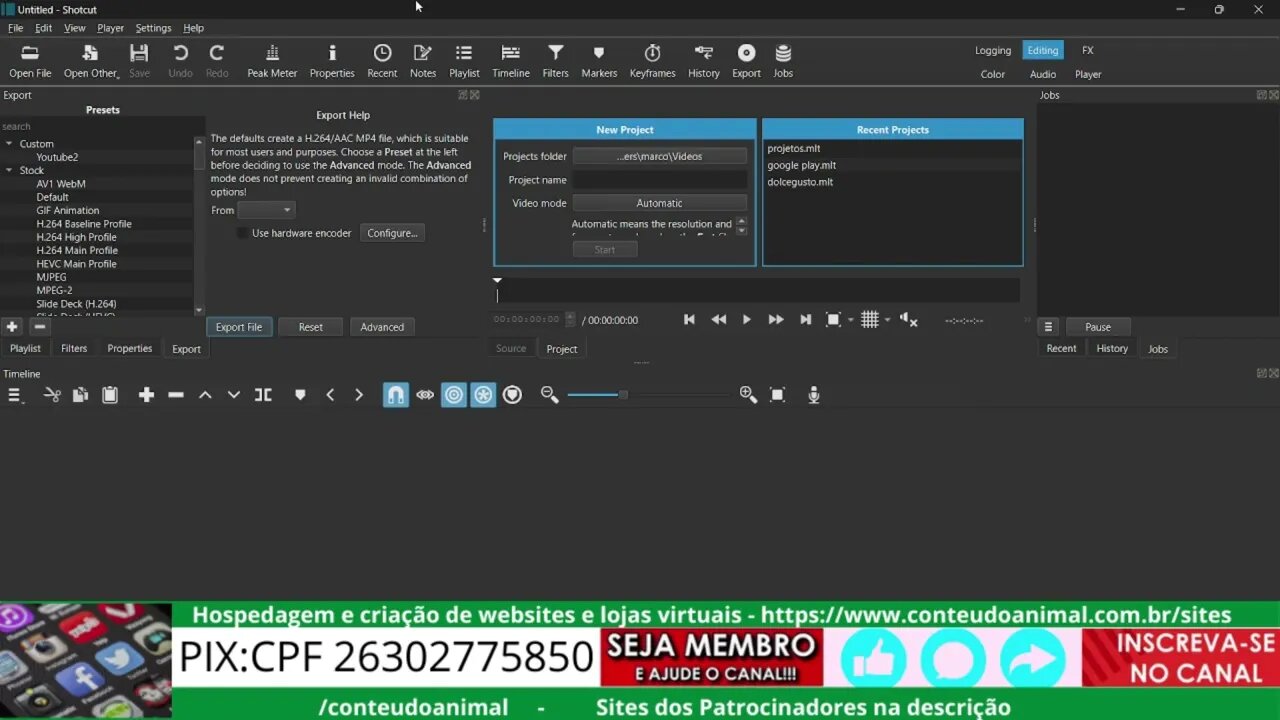Click the timeline Copy icon
1280x720 pixels.
tap(80, 395)
